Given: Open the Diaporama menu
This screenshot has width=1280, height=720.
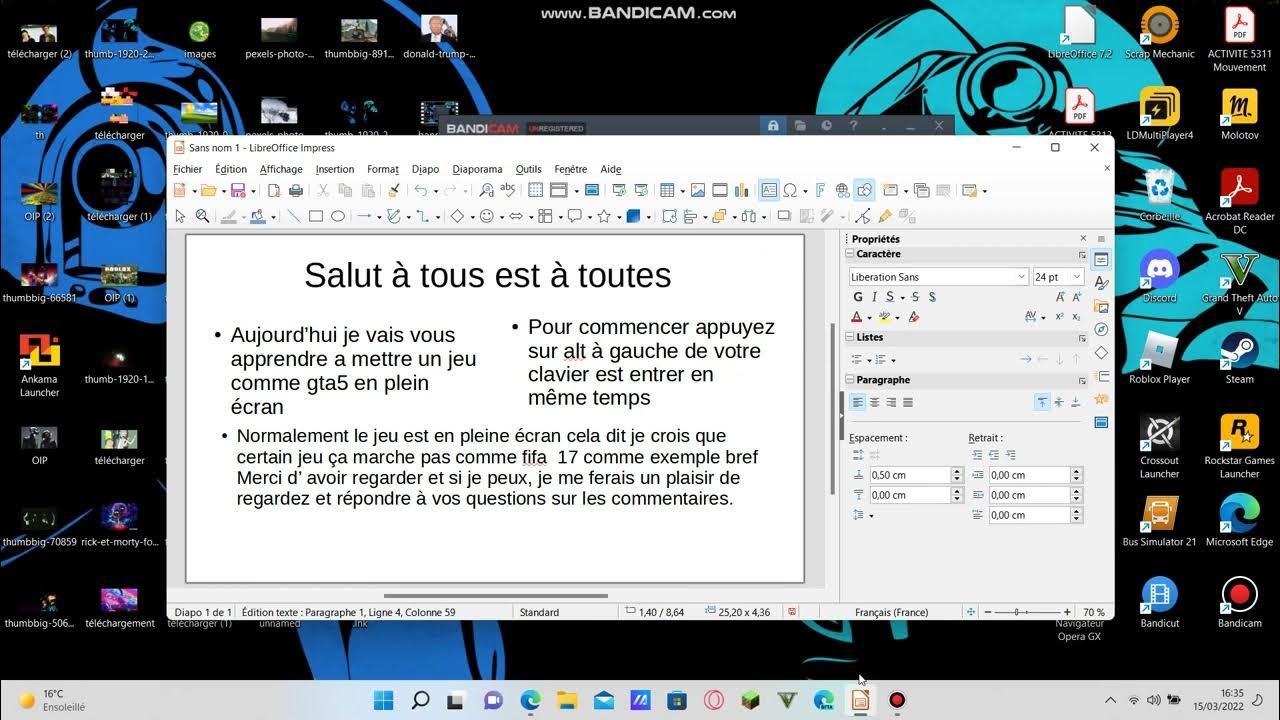Looking at the screenshot, I should [477, 169].
